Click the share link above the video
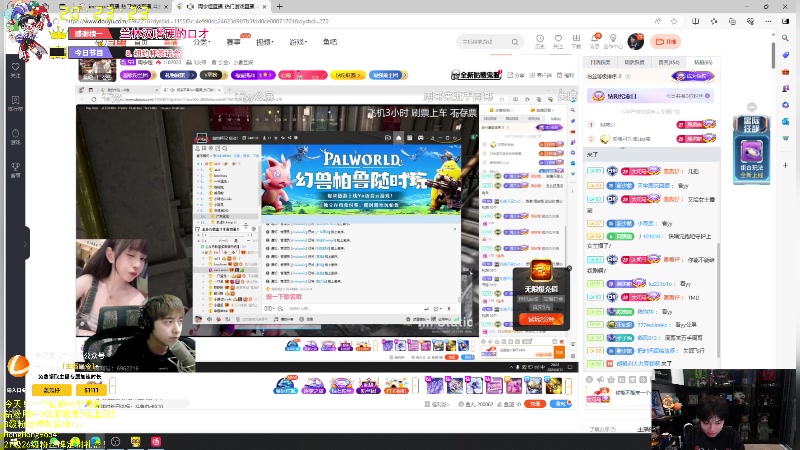This screenshot has width=800, height=450. 516,75
